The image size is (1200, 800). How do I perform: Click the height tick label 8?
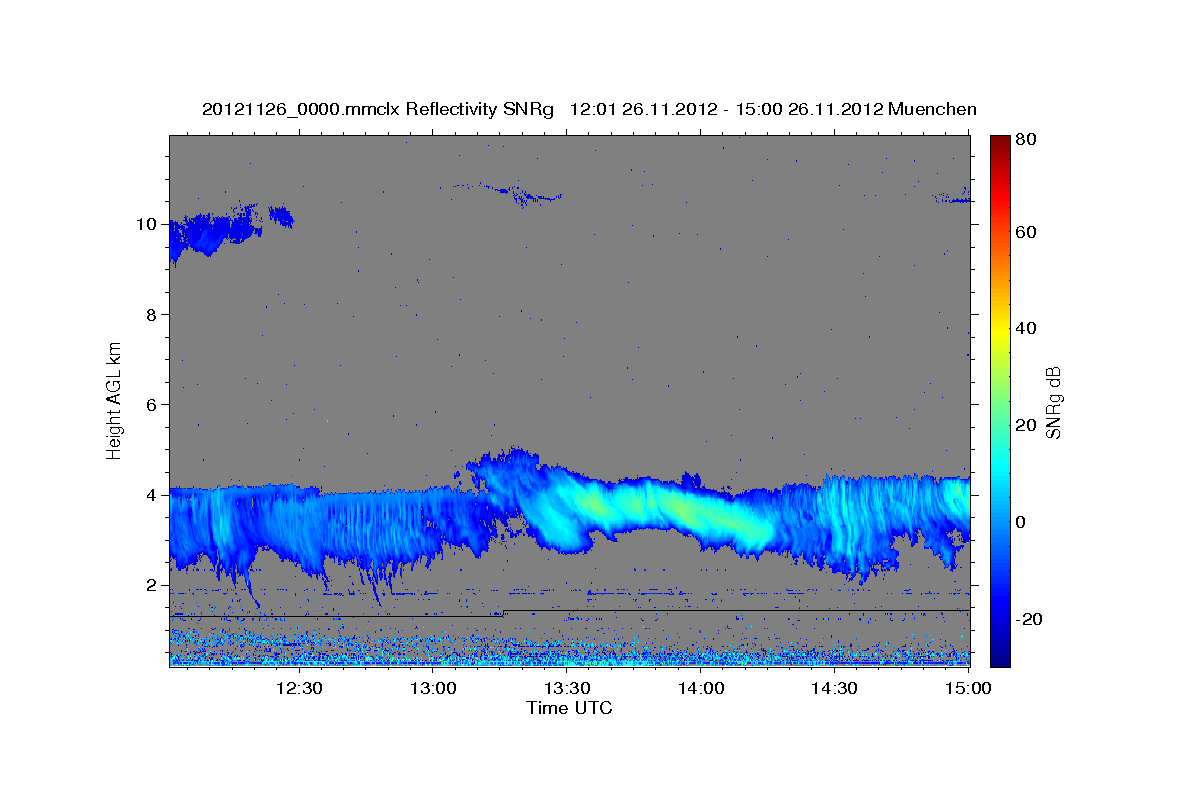point(151,314)
